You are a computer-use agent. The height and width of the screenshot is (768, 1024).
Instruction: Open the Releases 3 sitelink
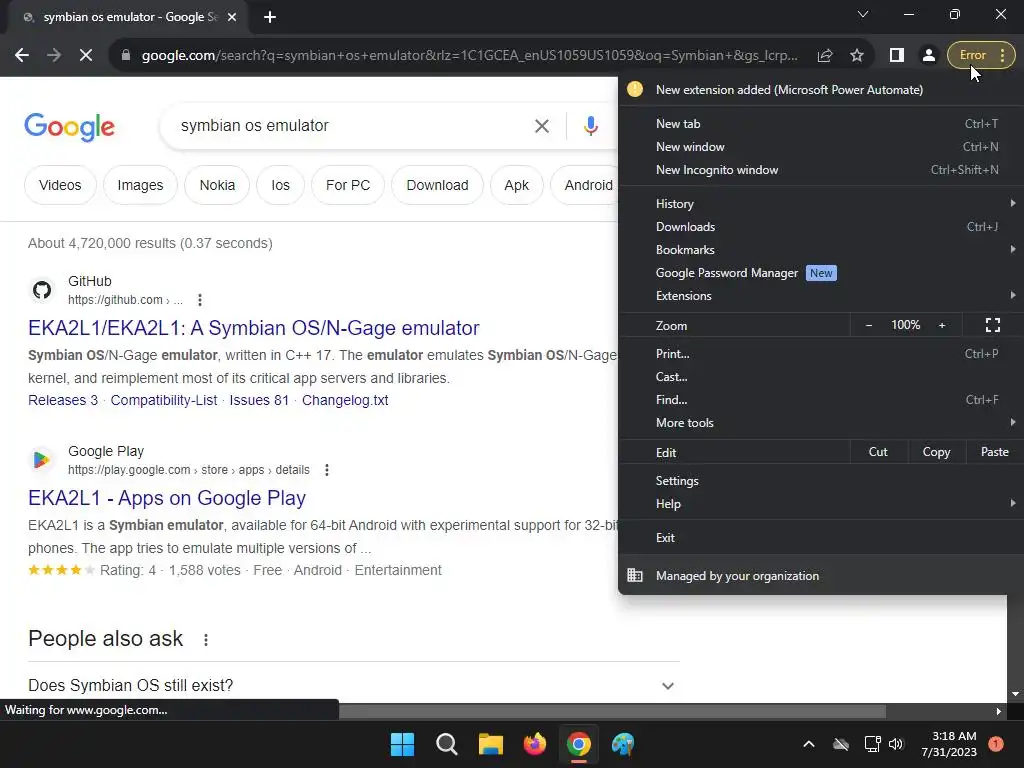63,400
